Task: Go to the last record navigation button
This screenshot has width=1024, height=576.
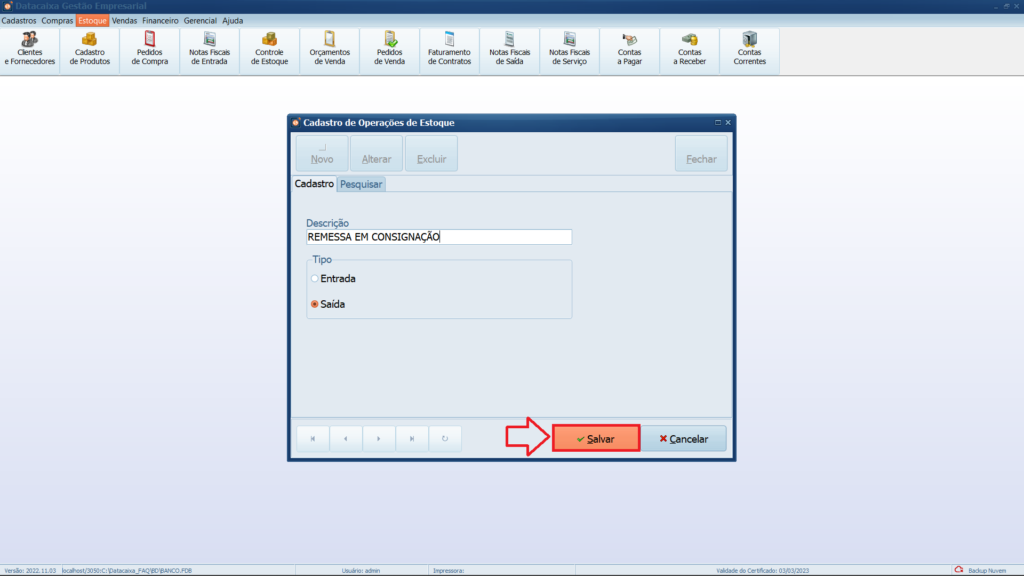Action: pyautogui.click(x=412, y=439)
